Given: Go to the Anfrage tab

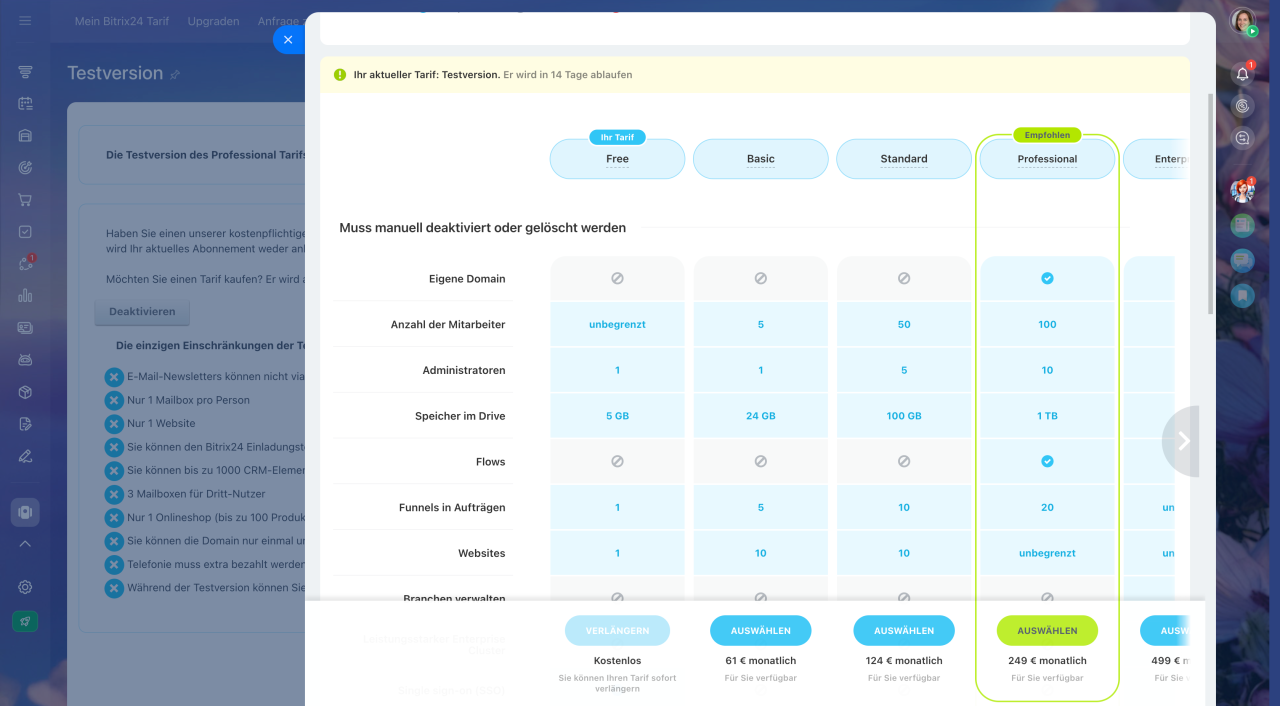Looking at the screenshot, I should pos(279,21).
